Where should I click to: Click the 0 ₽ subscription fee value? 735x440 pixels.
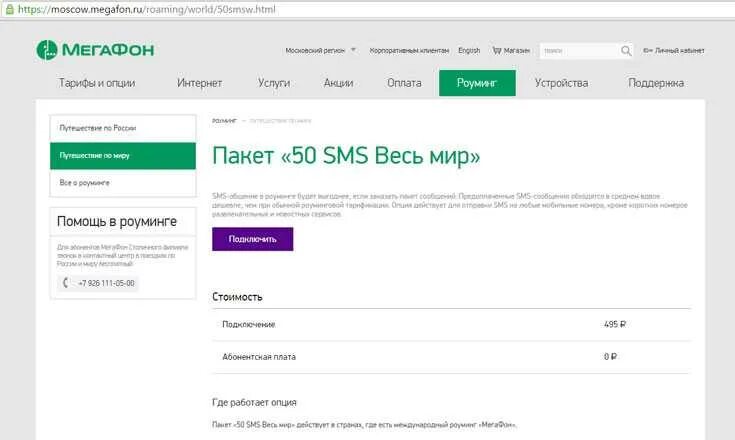tap(610, 357)
